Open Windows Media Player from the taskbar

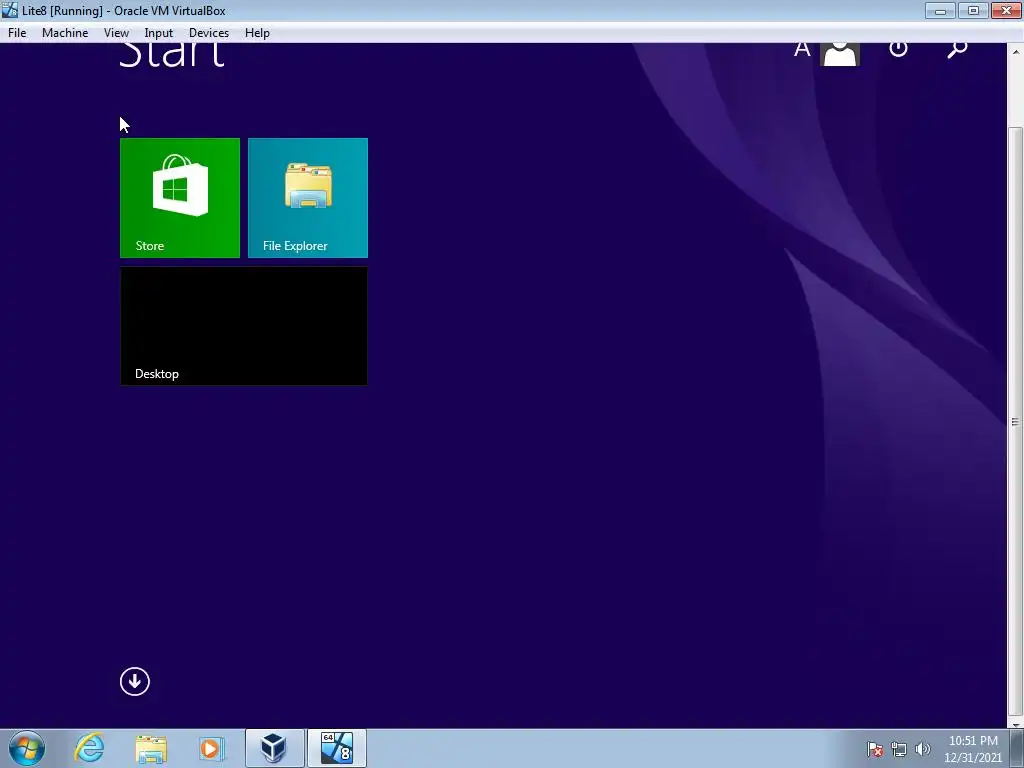pyautogui.click(x=212, y=748)
